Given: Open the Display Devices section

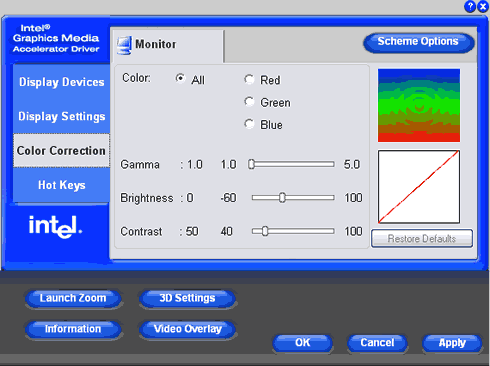Looking at the screenshot, I should (61, 82).
